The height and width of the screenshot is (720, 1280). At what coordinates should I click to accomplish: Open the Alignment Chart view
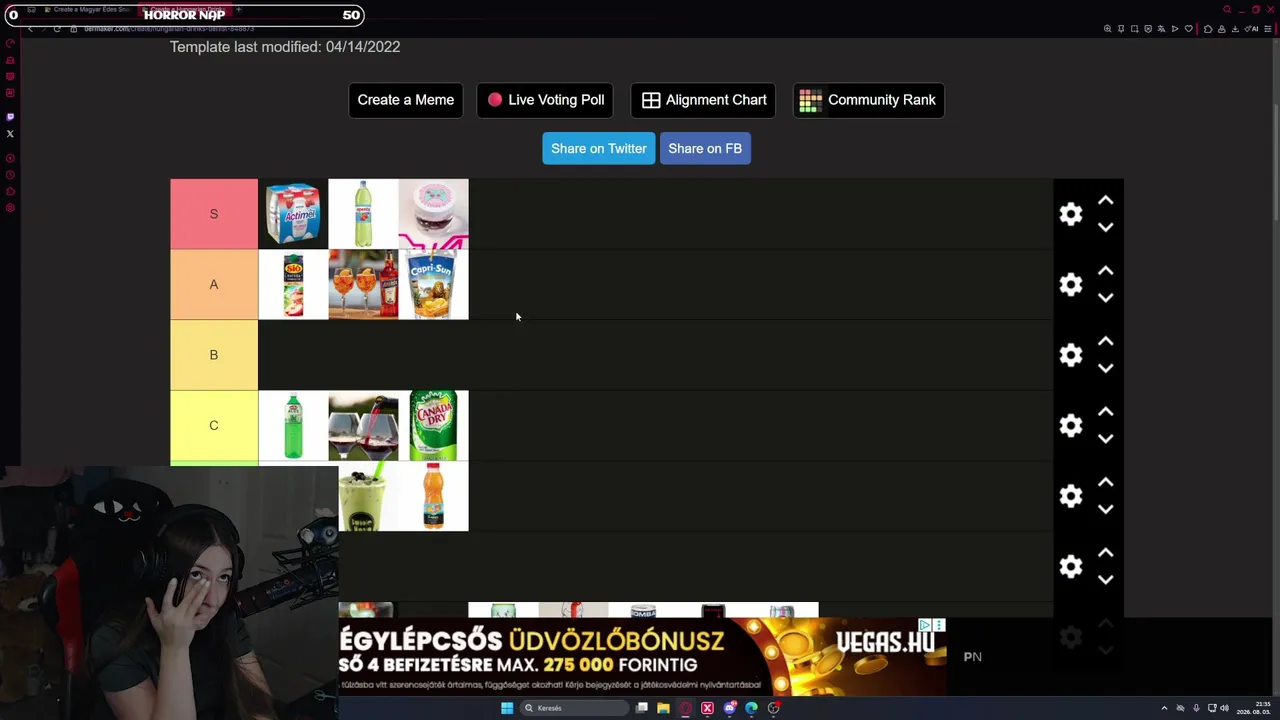point(704,100)
